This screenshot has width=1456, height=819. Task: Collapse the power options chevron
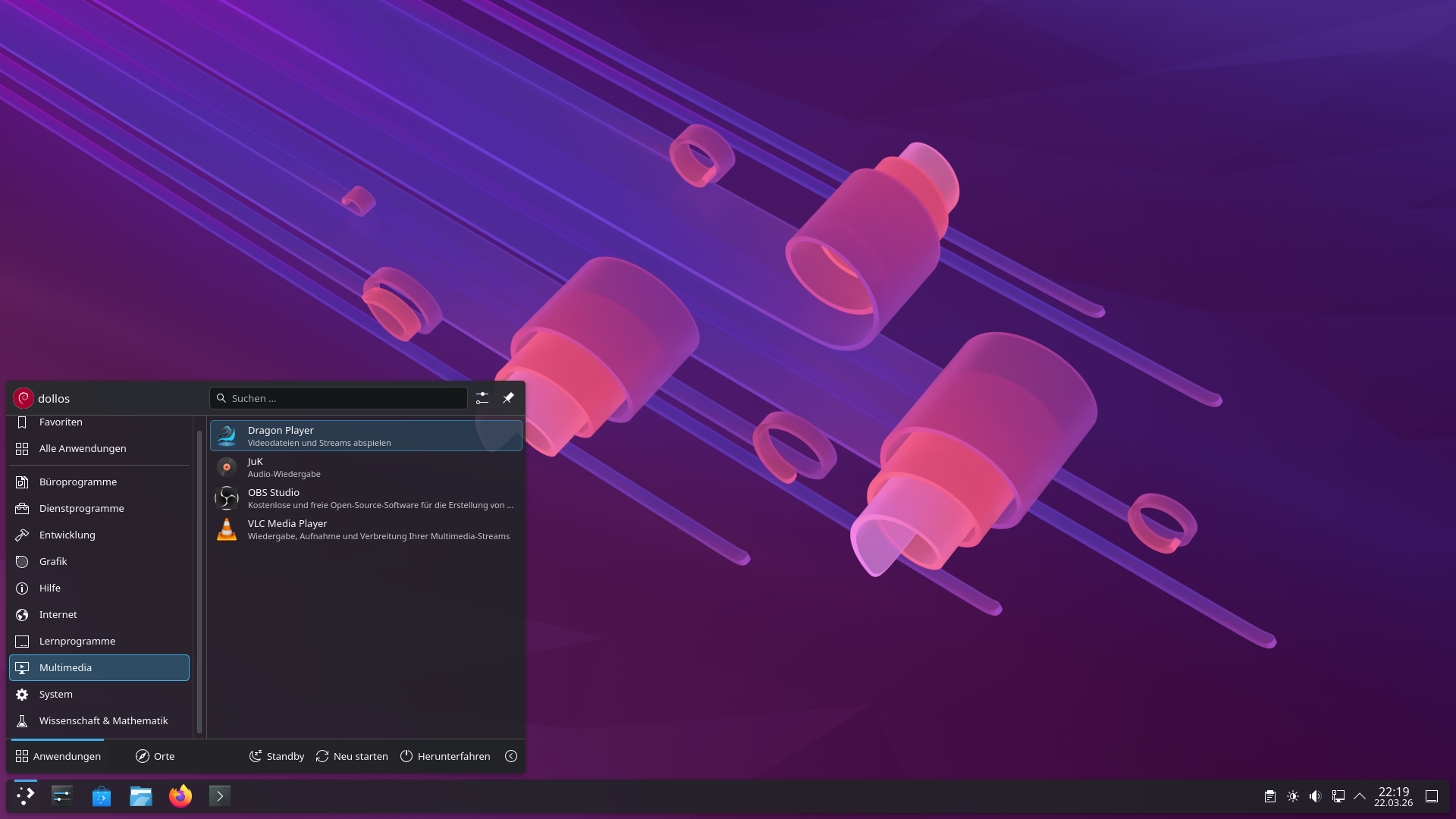511,756
